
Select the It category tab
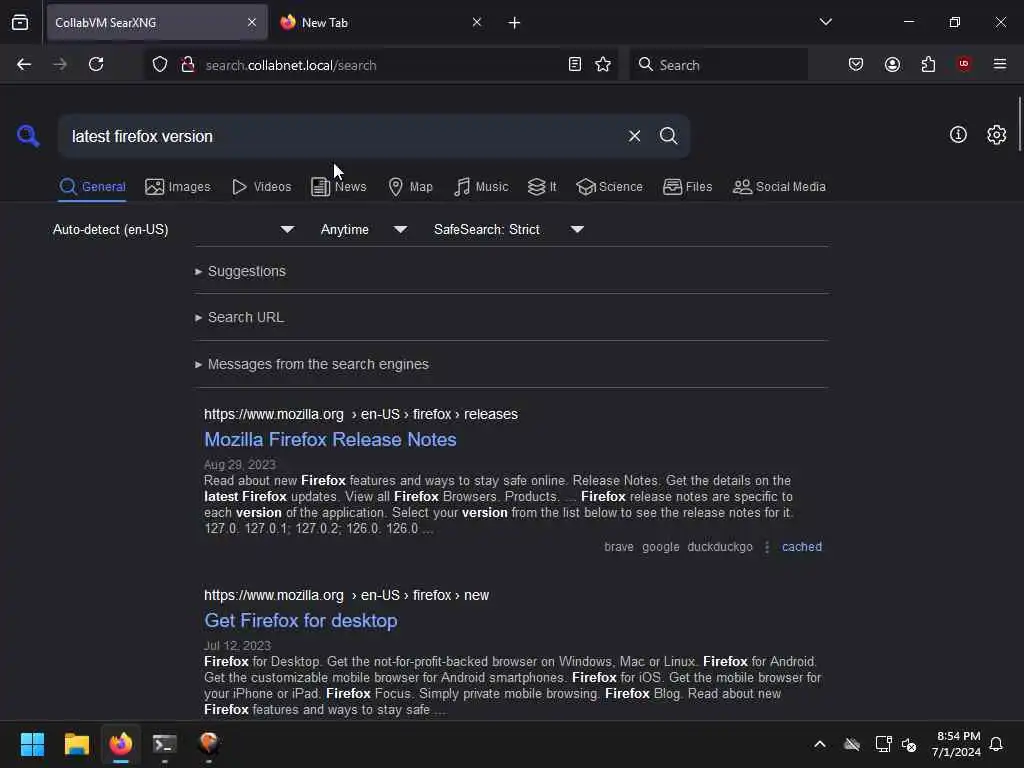pos(542,187)
